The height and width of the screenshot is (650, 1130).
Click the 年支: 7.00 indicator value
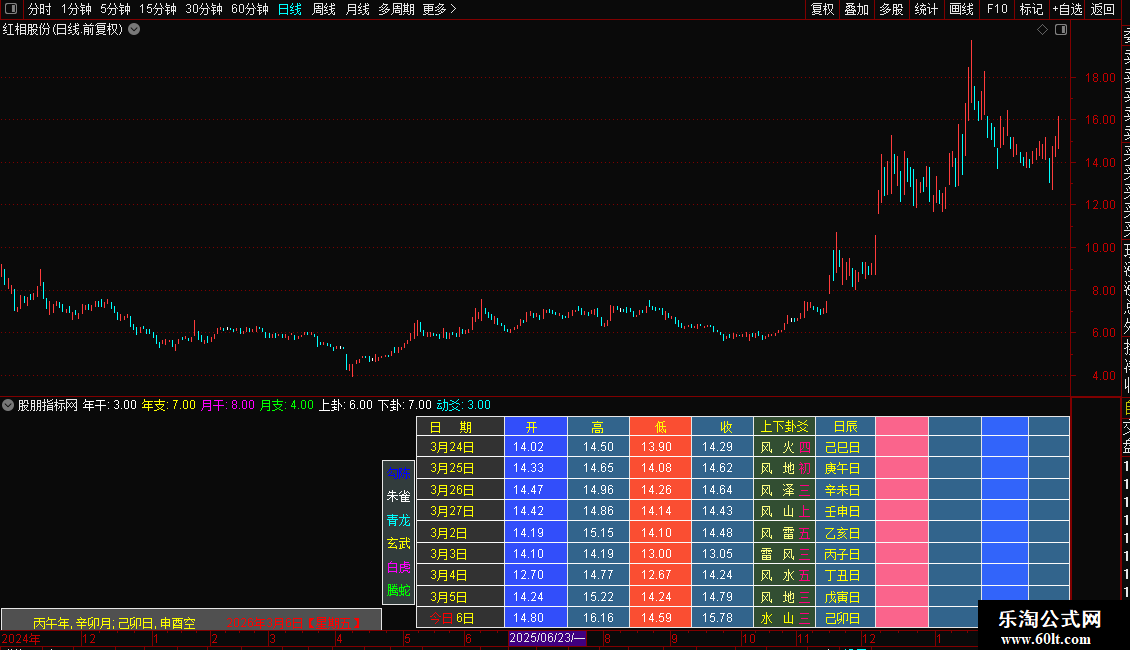click(x=169, y=405)
